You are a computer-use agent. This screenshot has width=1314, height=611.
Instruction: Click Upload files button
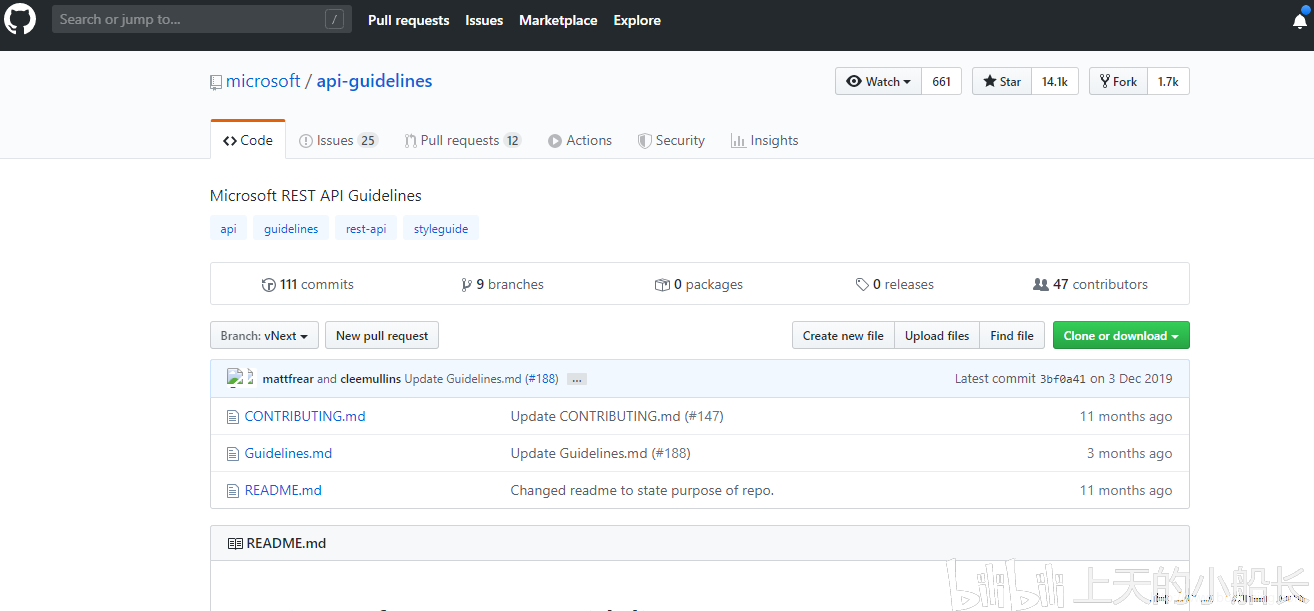(x=937, y=336)
